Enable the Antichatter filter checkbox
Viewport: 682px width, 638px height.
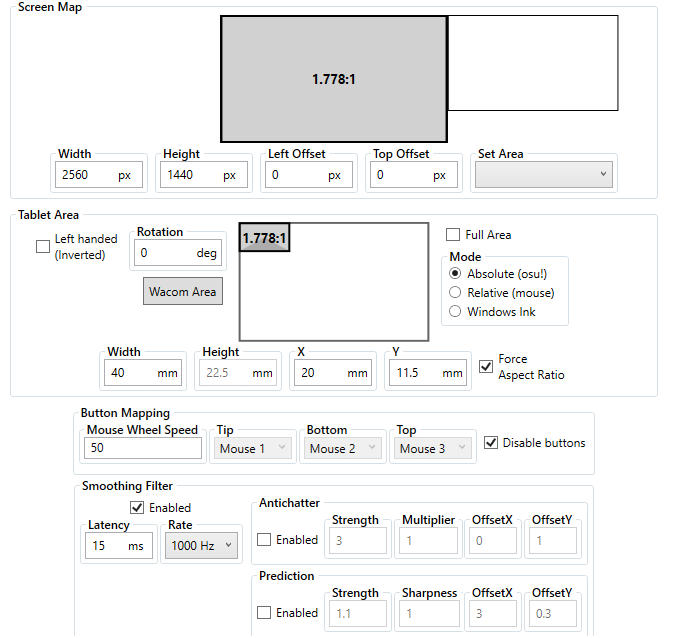coord(264,540)
